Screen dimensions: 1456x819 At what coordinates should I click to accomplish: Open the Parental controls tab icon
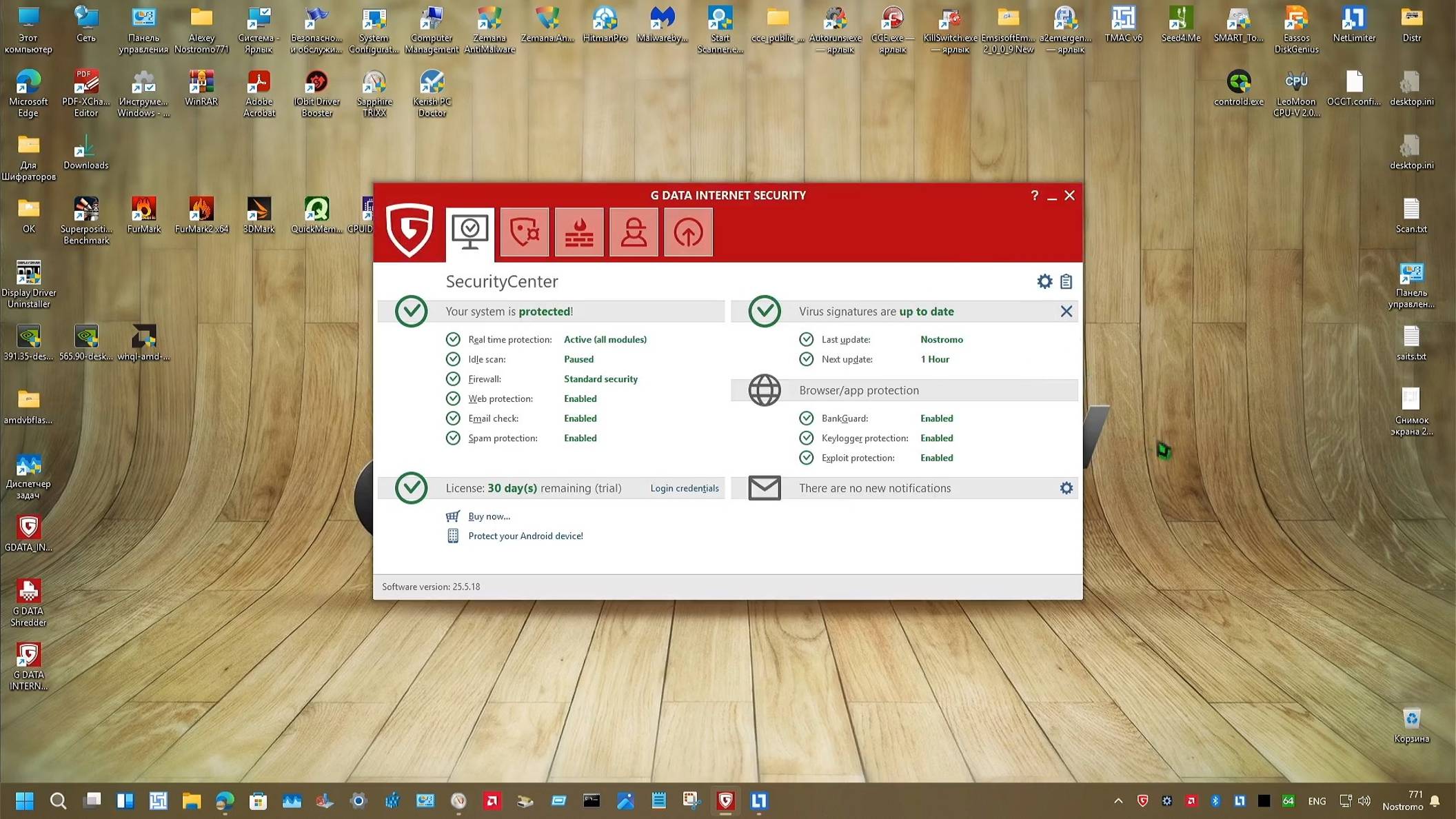click(x=634, y=232)
